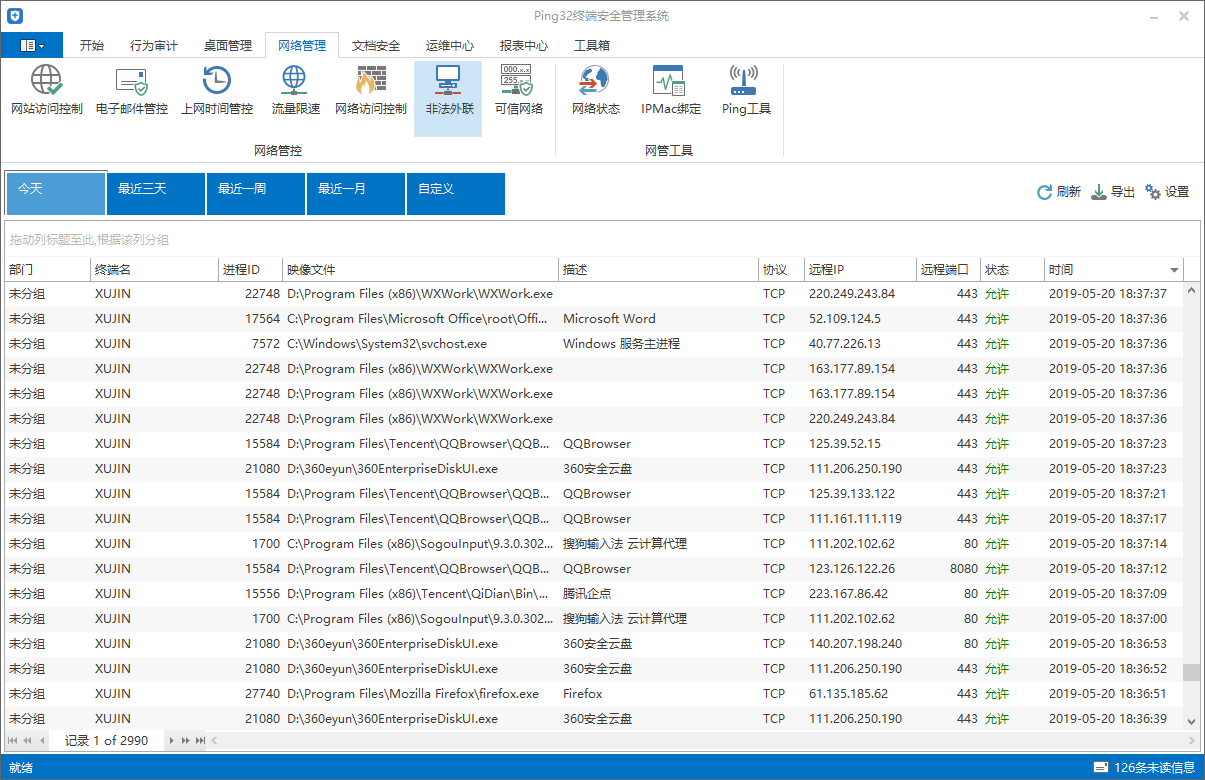Go to previous page of records
The height and width of the screenshot is (780, 1205).
pos(27,741)
